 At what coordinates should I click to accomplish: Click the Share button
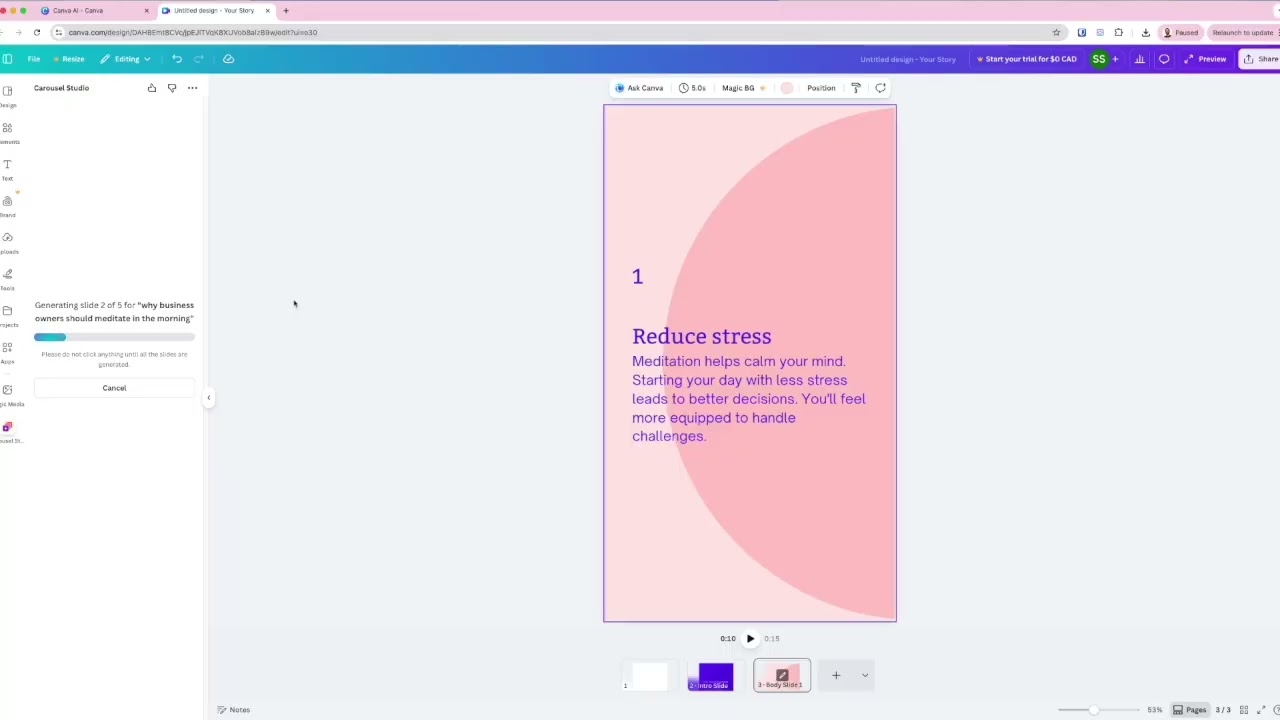coord(1260,59)
